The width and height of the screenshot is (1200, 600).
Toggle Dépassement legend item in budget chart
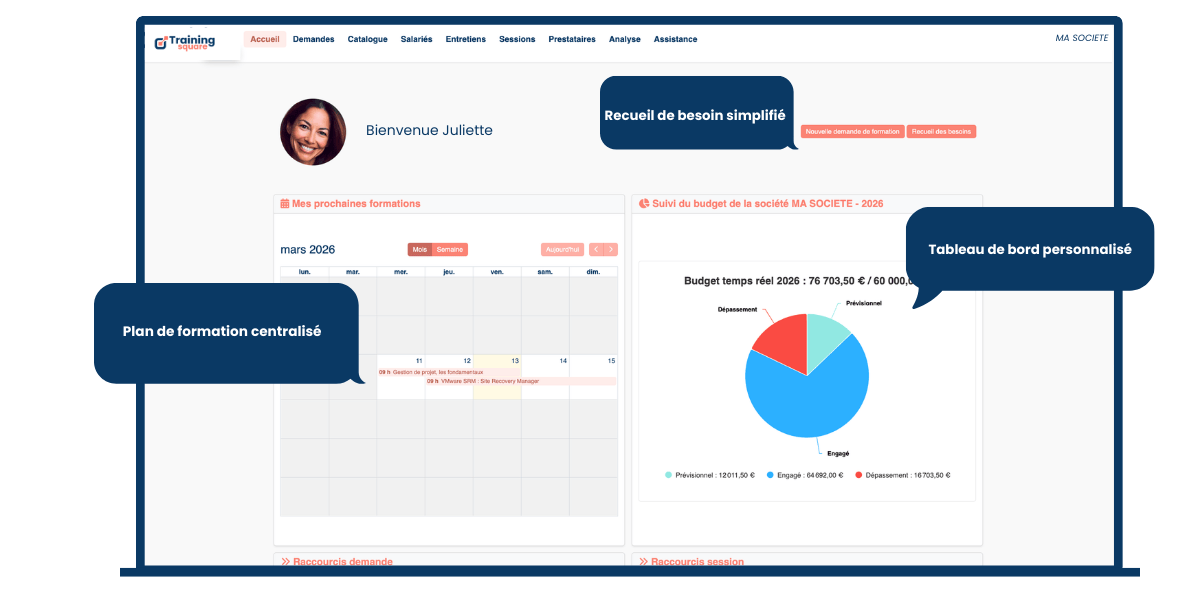902,476
